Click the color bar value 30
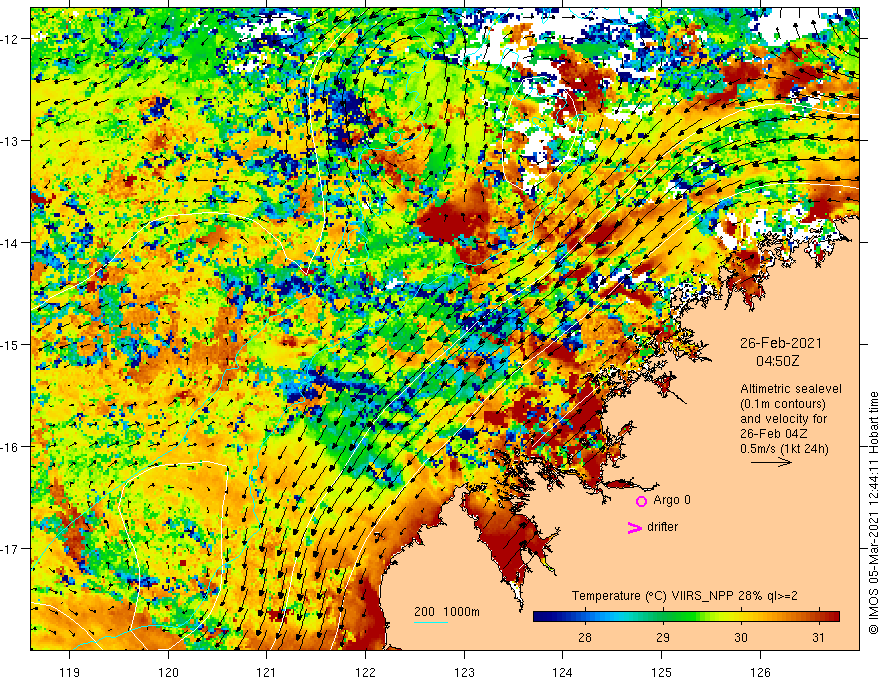Image resolution: width=880 pixels, height=680 pixels. [741, 637]
